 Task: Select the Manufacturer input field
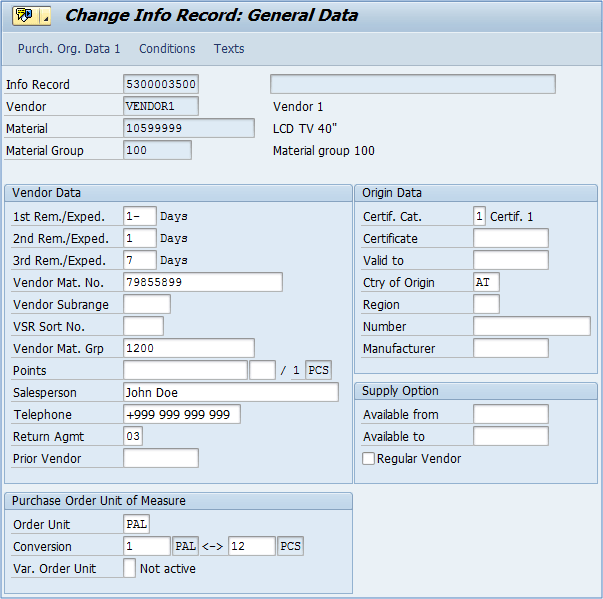pos(510,349)
